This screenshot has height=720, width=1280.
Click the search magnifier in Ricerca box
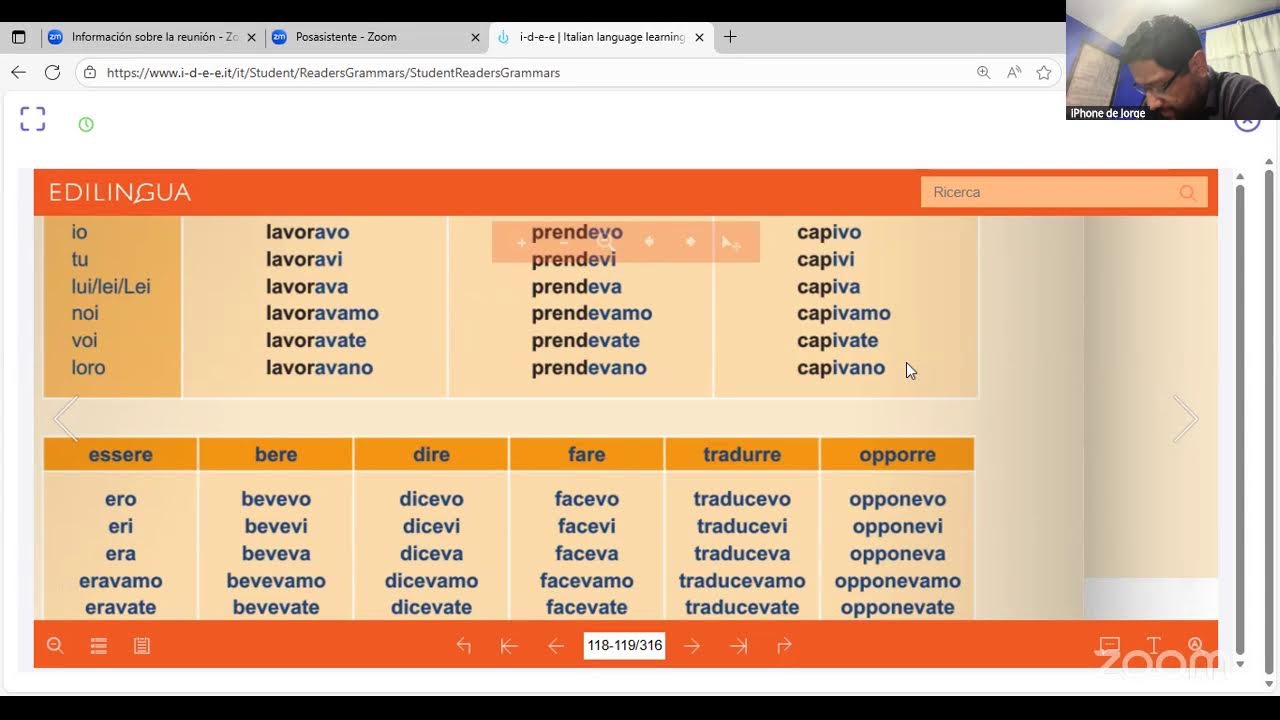pos(1187,192)
